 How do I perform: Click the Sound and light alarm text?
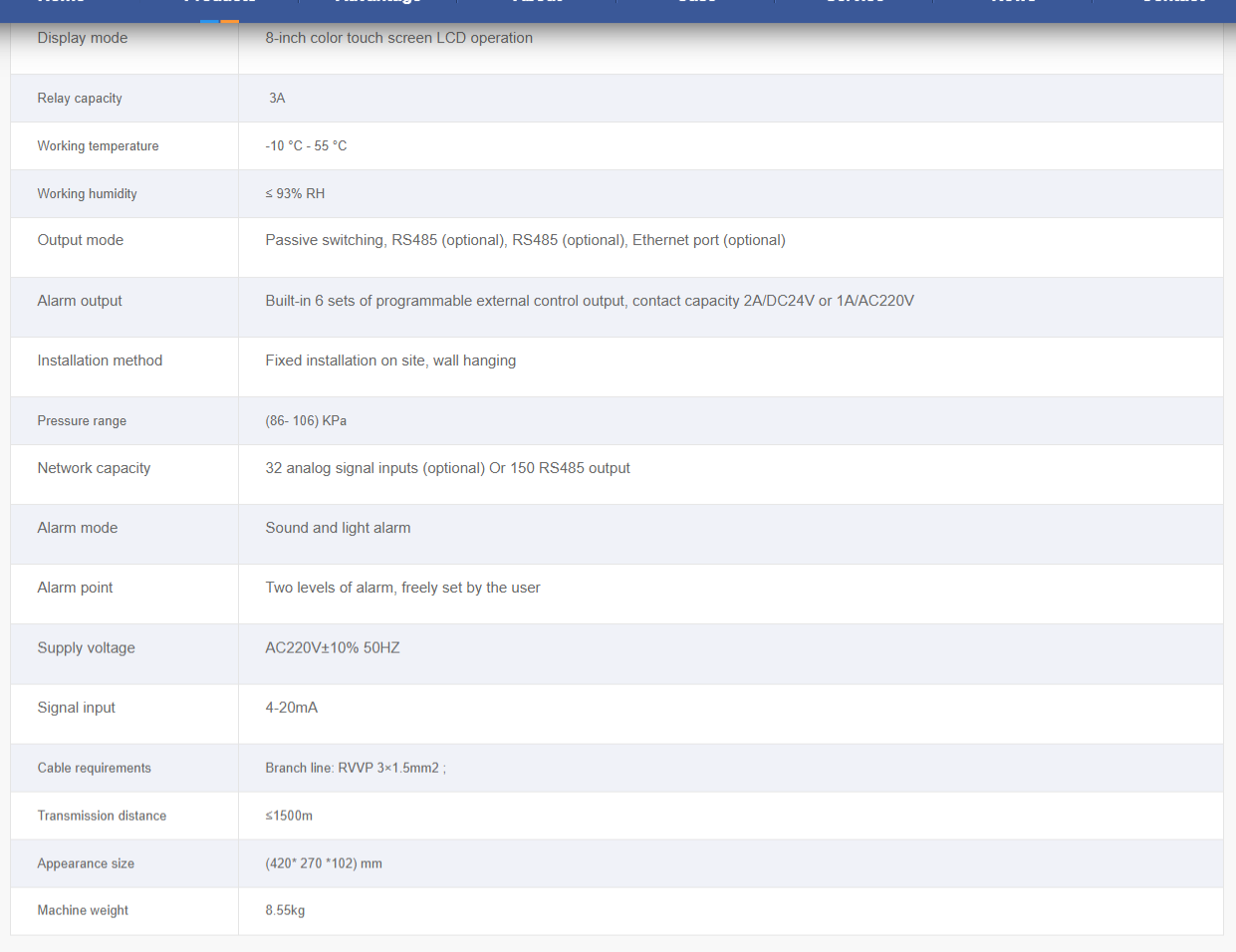[338, 528]
